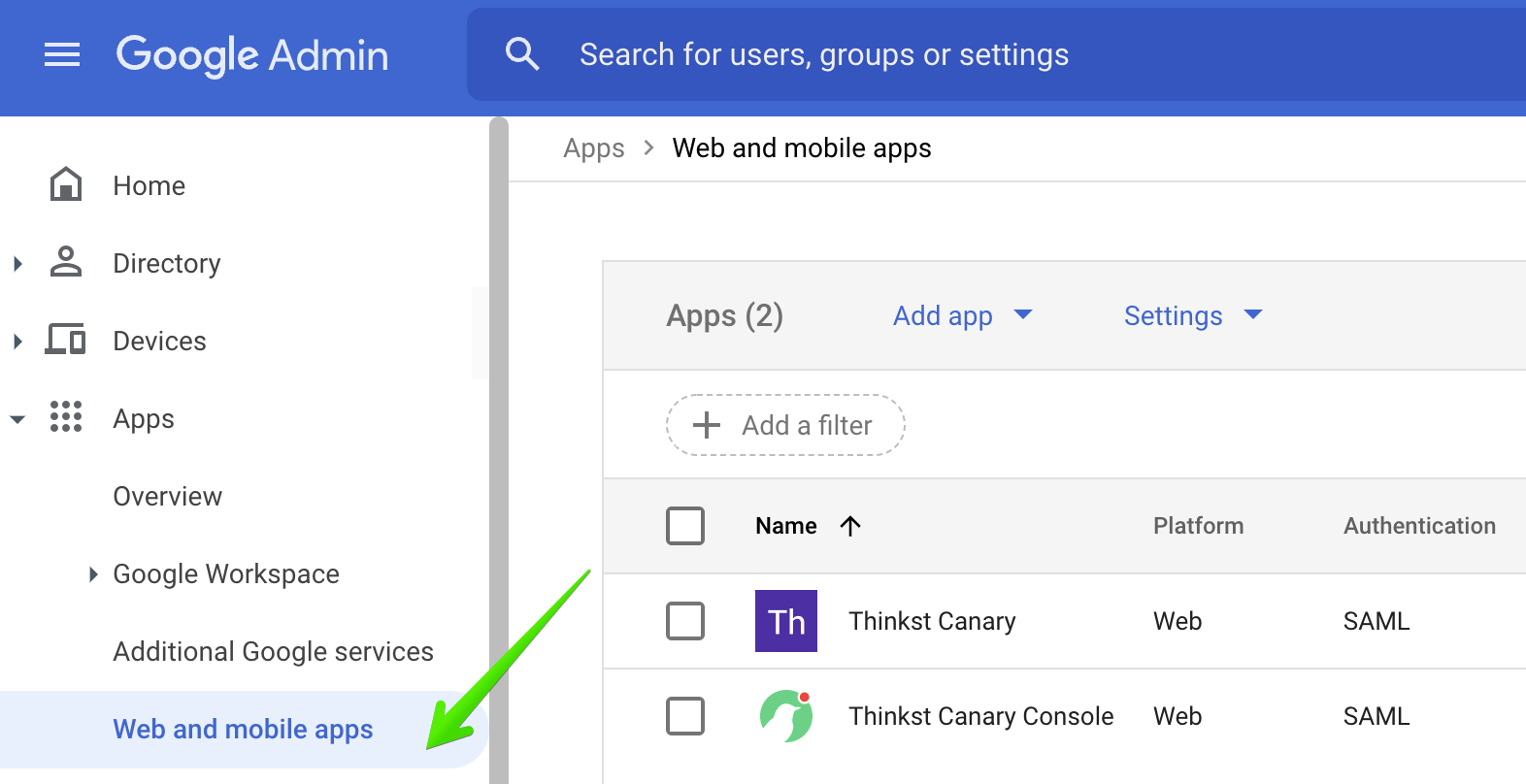Expand the Devices section arrow
Image resolution: width=1526 pixels, height=784 pixels.
(17, 341)
